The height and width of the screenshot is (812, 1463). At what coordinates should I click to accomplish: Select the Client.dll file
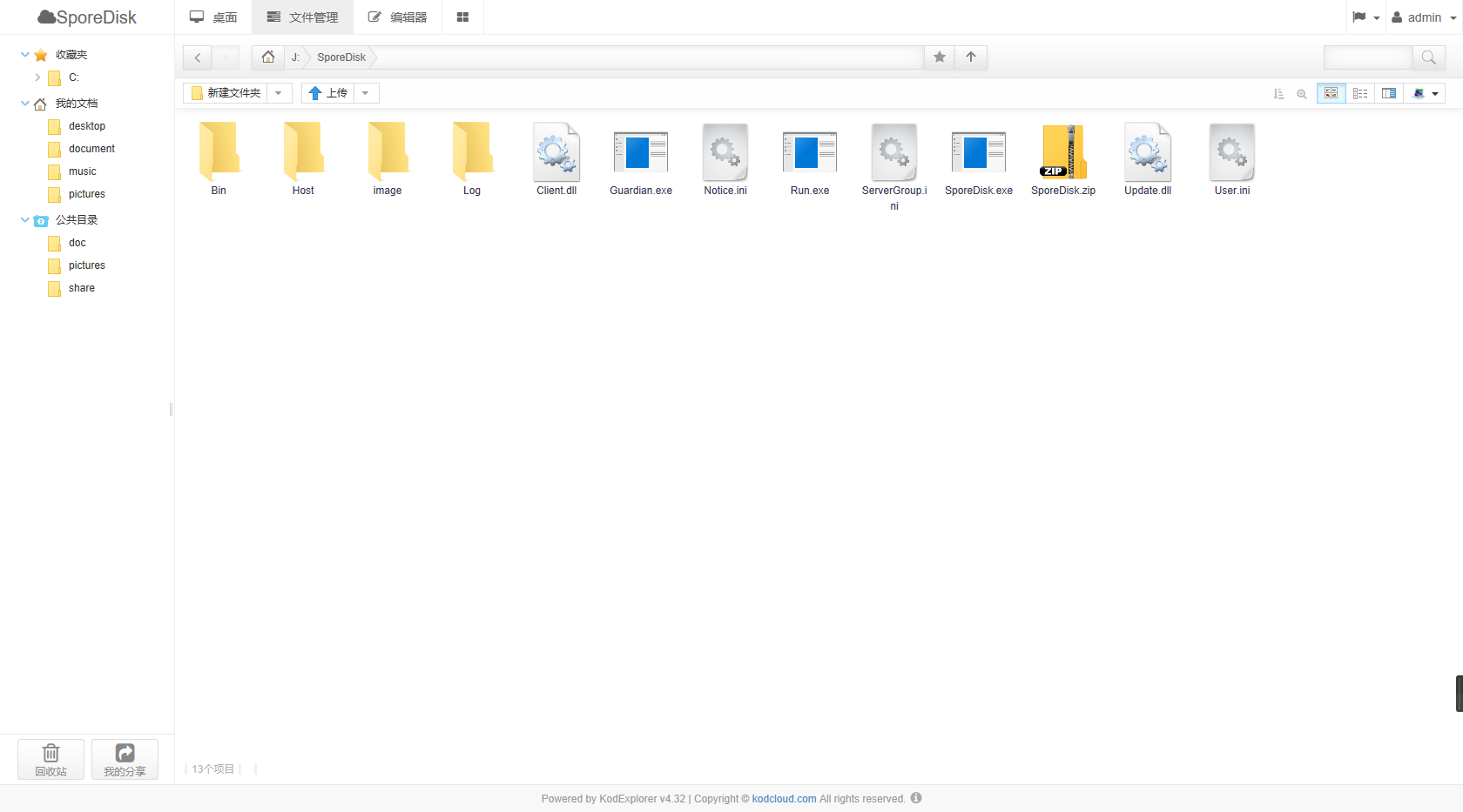tap(556, 159)
